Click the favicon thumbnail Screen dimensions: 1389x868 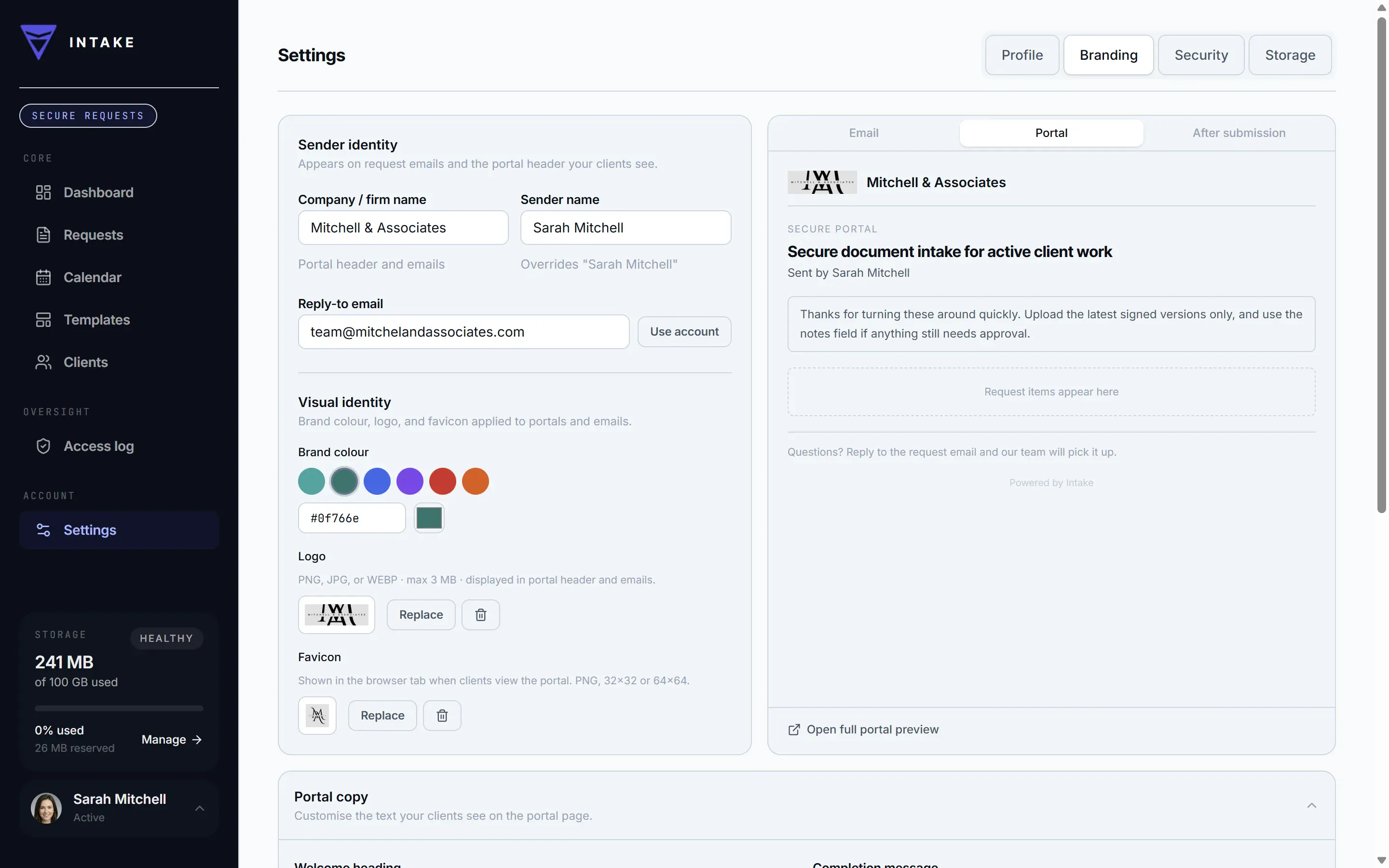[317, 715]
